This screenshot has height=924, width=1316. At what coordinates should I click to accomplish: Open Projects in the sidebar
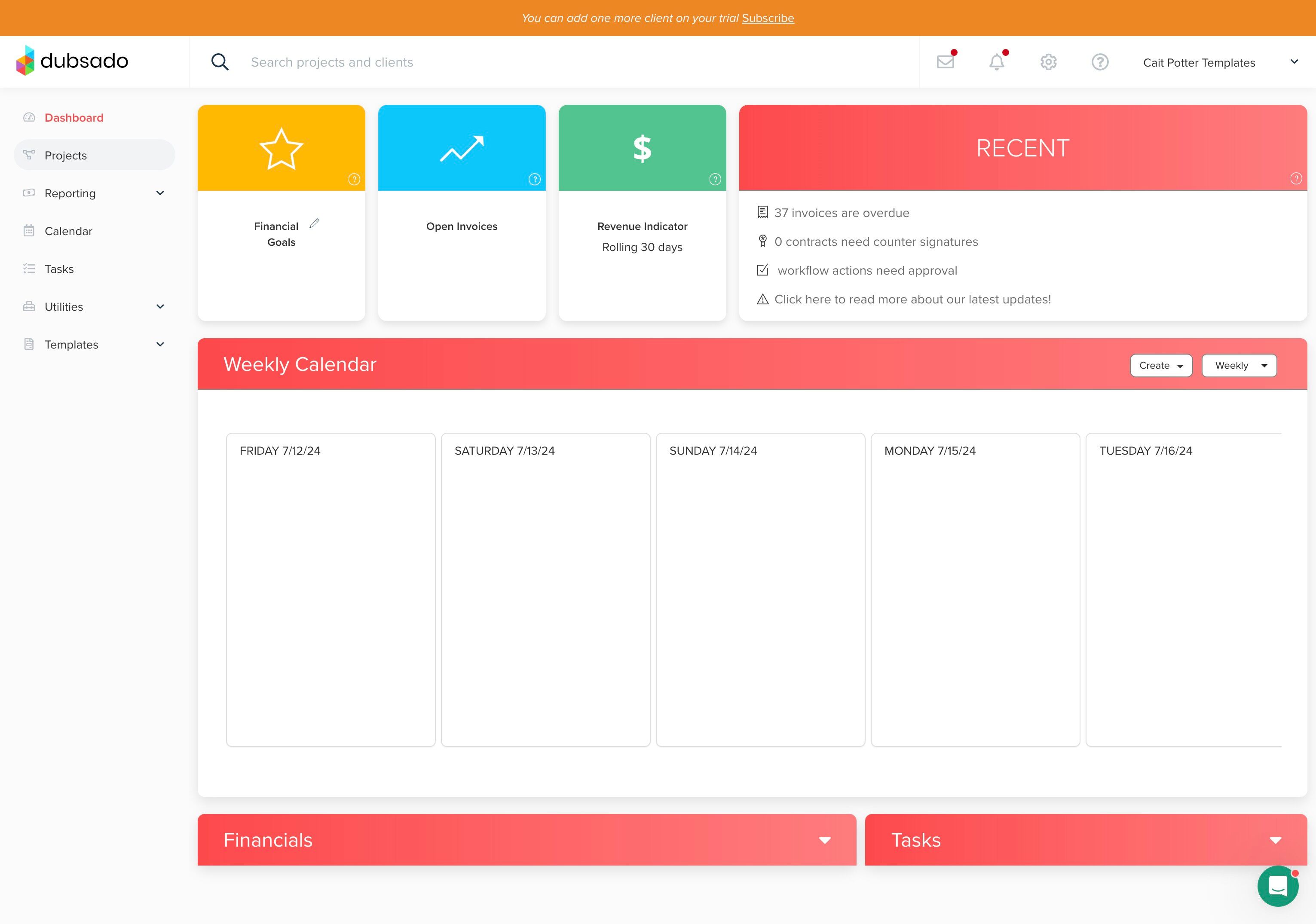point(66,155)
